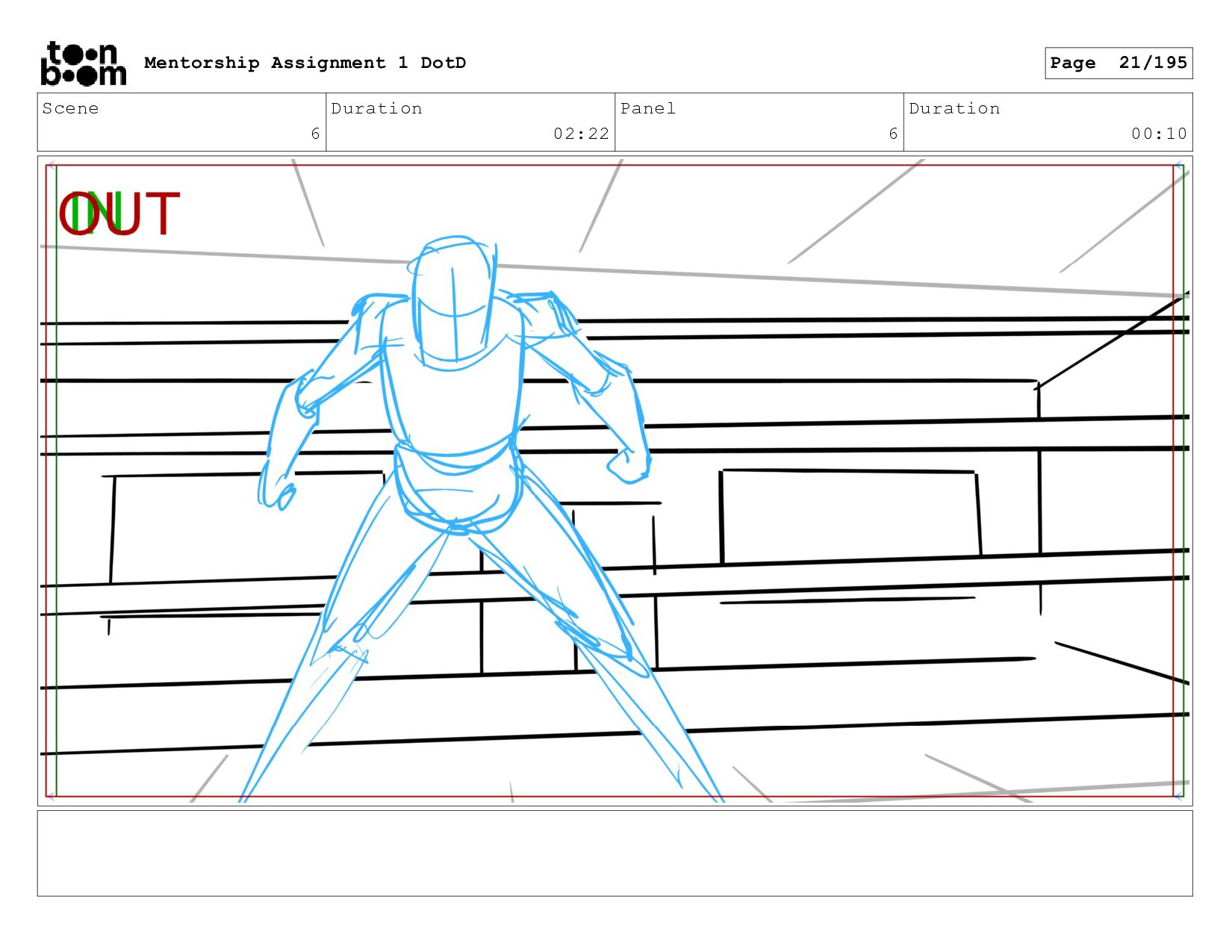This screenshot has width=1232, height=952.
Task: Select the blue character's torso sketch
Action: point(452,388)
